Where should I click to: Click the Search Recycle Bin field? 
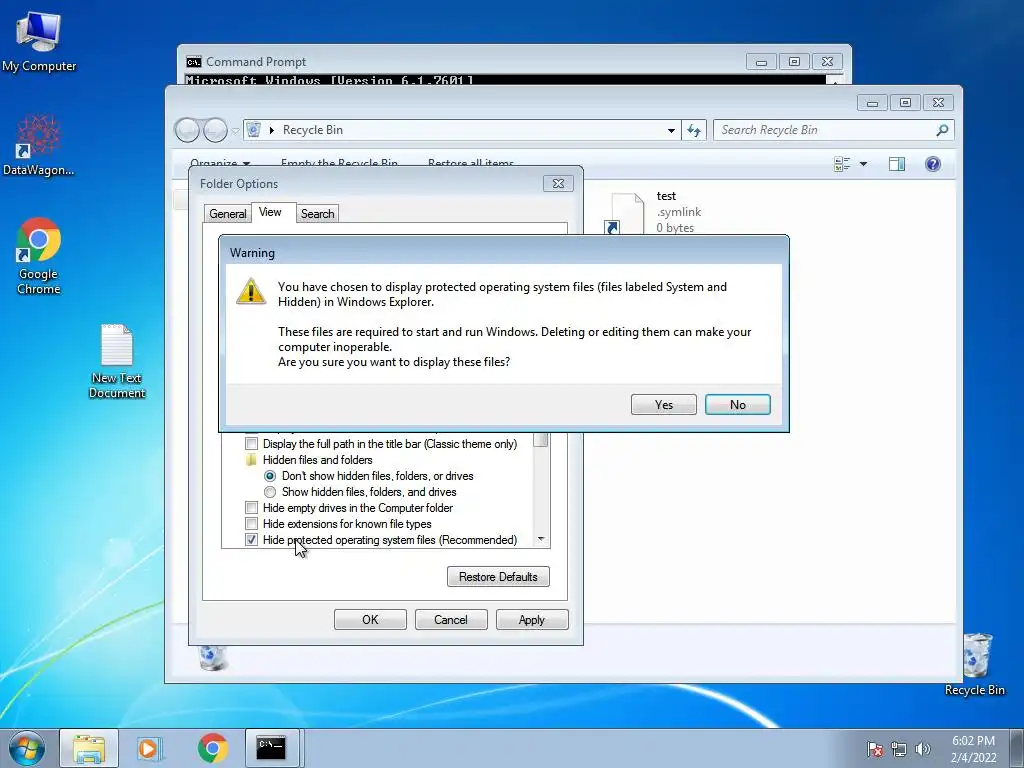(833, 130)
